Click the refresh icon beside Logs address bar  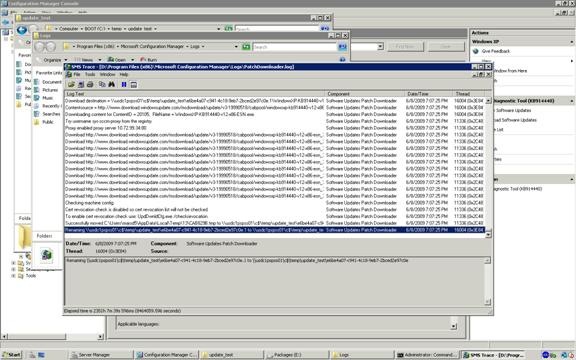pyautogui.click(x=246, y=47)
